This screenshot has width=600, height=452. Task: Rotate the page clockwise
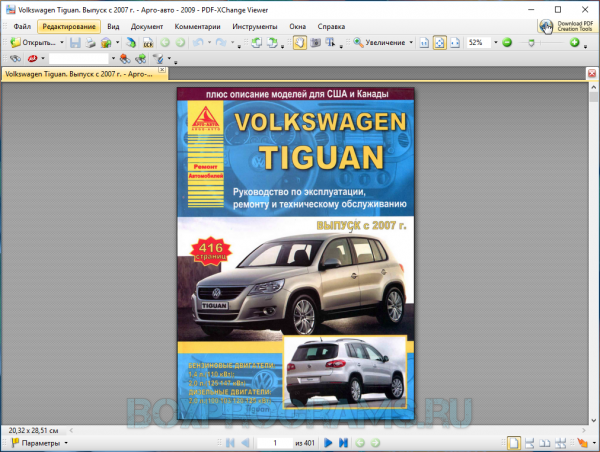pyautogui.click(x=272, y=42)
